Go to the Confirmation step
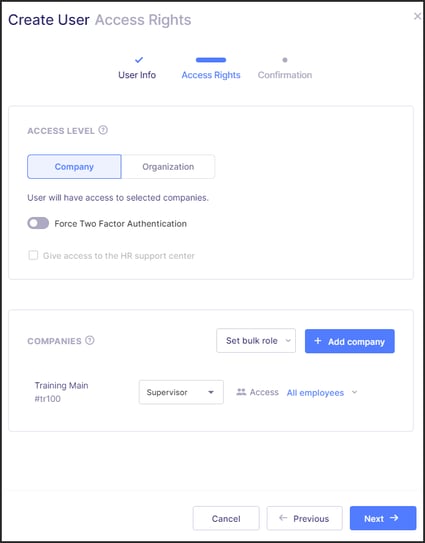This screenshot has height=543, width=425. (x=285, y=75)
